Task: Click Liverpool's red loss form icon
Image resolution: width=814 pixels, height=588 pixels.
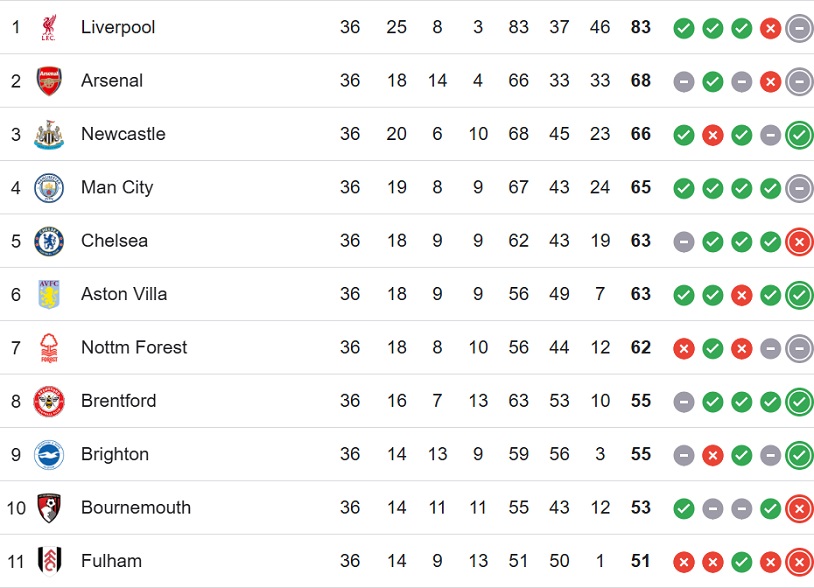Action: tap(770, 28)
